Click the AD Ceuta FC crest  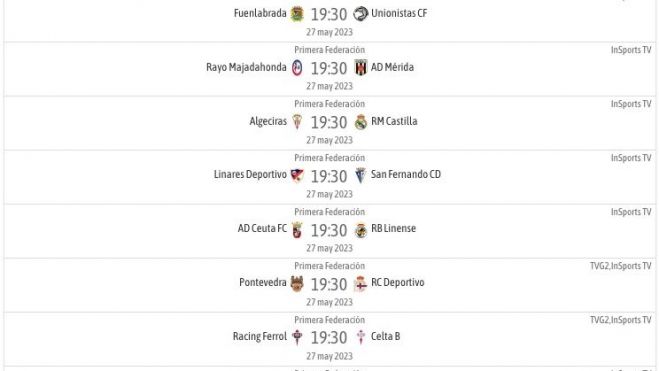click(x=297, y=230)
